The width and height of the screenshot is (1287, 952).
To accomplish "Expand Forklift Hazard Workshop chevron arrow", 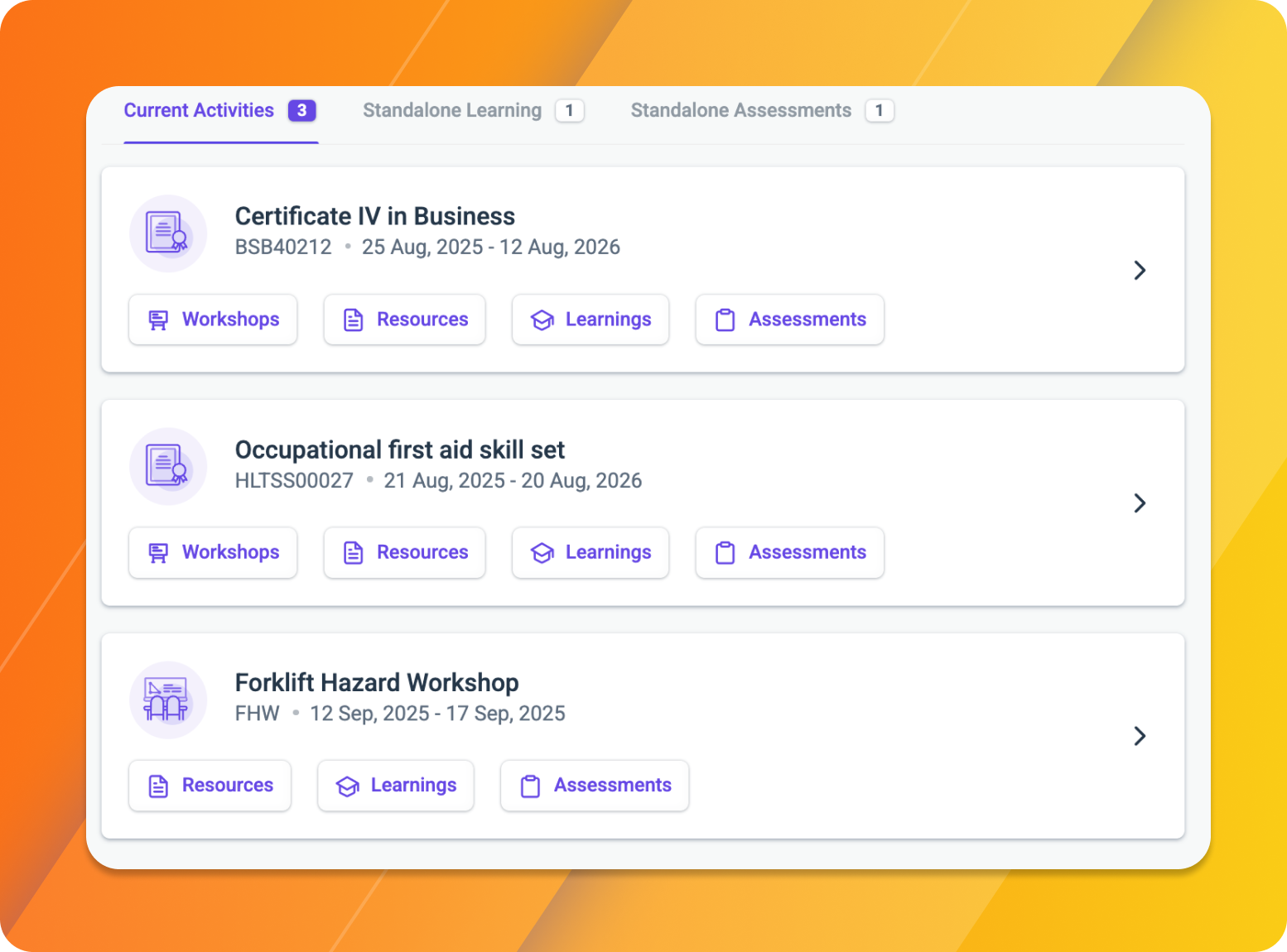I will click(1140, 736).
